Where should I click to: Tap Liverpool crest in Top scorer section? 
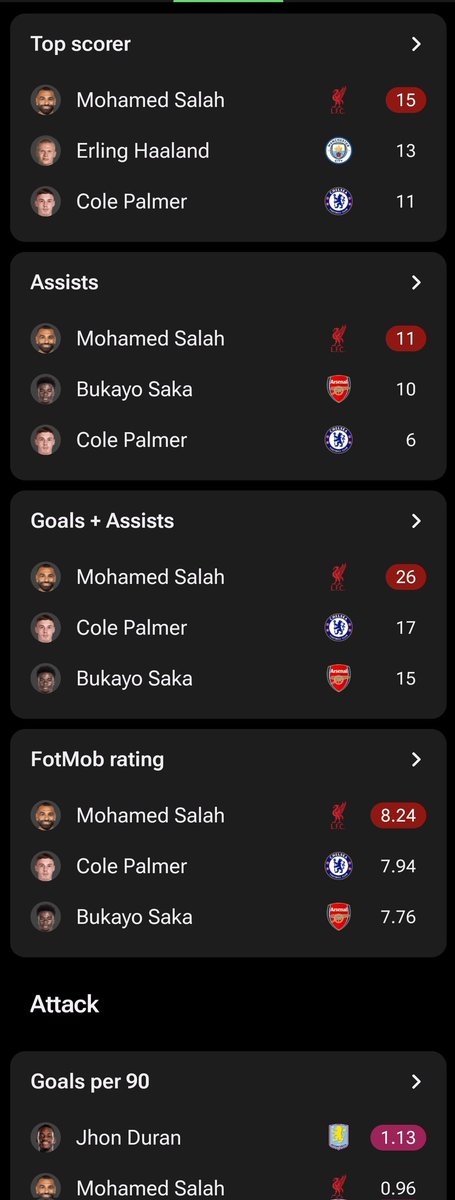pyautogui.click(x=339, y=100)
